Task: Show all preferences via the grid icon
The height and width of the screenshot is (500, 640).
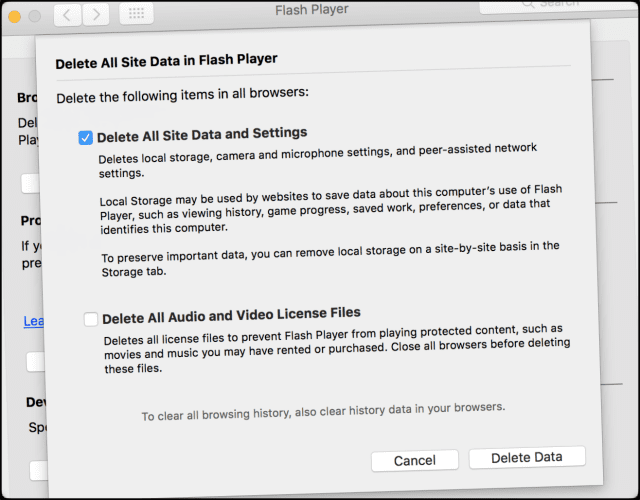Action: [x=136, y=13]
